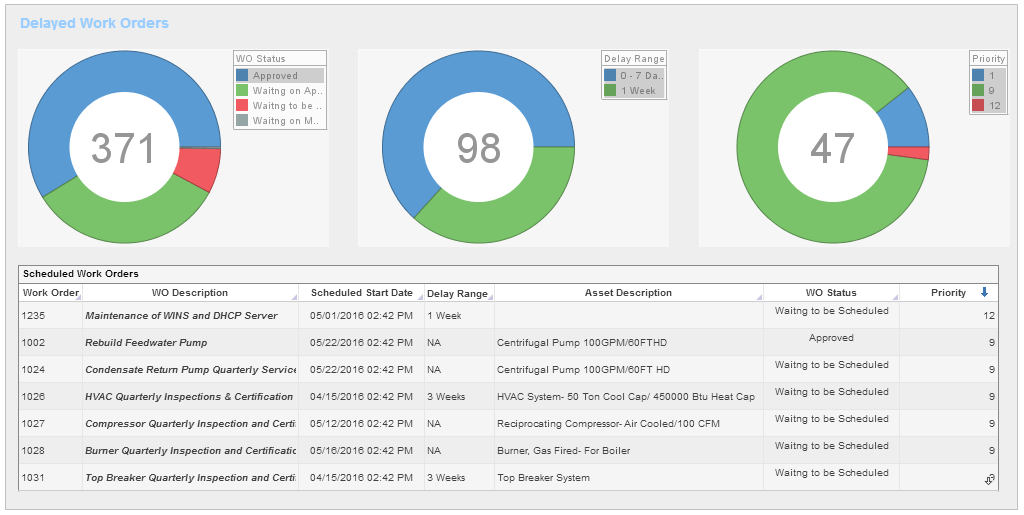Open 'Compressor Quarterly Inspection' description

point(191,424)
